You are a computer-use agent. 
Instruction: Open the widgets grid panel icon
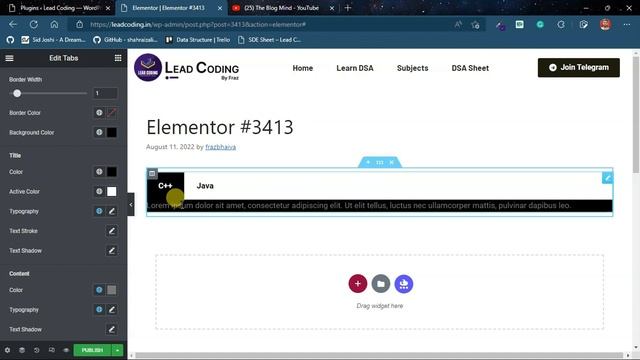(x=118, y=58)
